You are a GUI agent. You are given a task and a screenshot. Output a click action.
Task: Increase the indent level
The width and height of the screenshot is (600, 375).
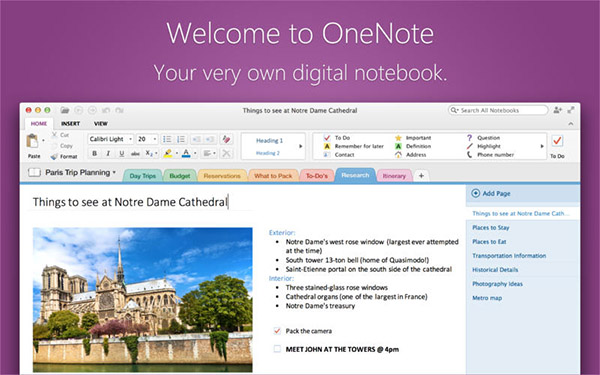[x=210, y=139]
